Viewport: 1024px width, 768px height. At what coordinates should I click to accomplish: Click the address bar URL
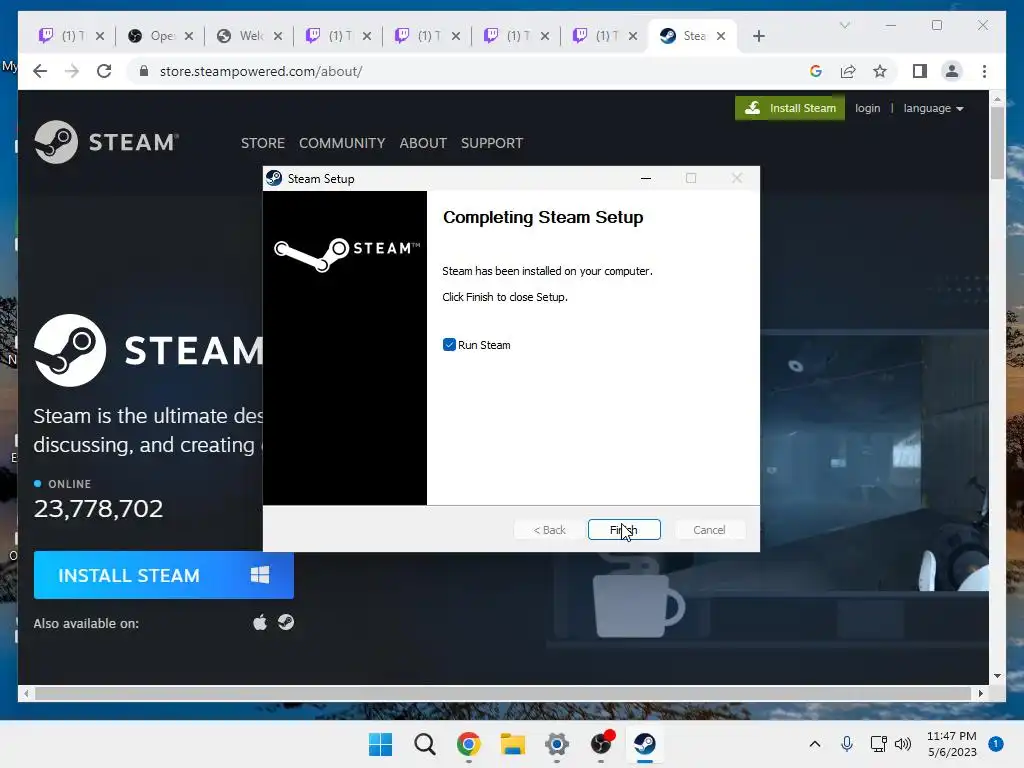[261, 71]
